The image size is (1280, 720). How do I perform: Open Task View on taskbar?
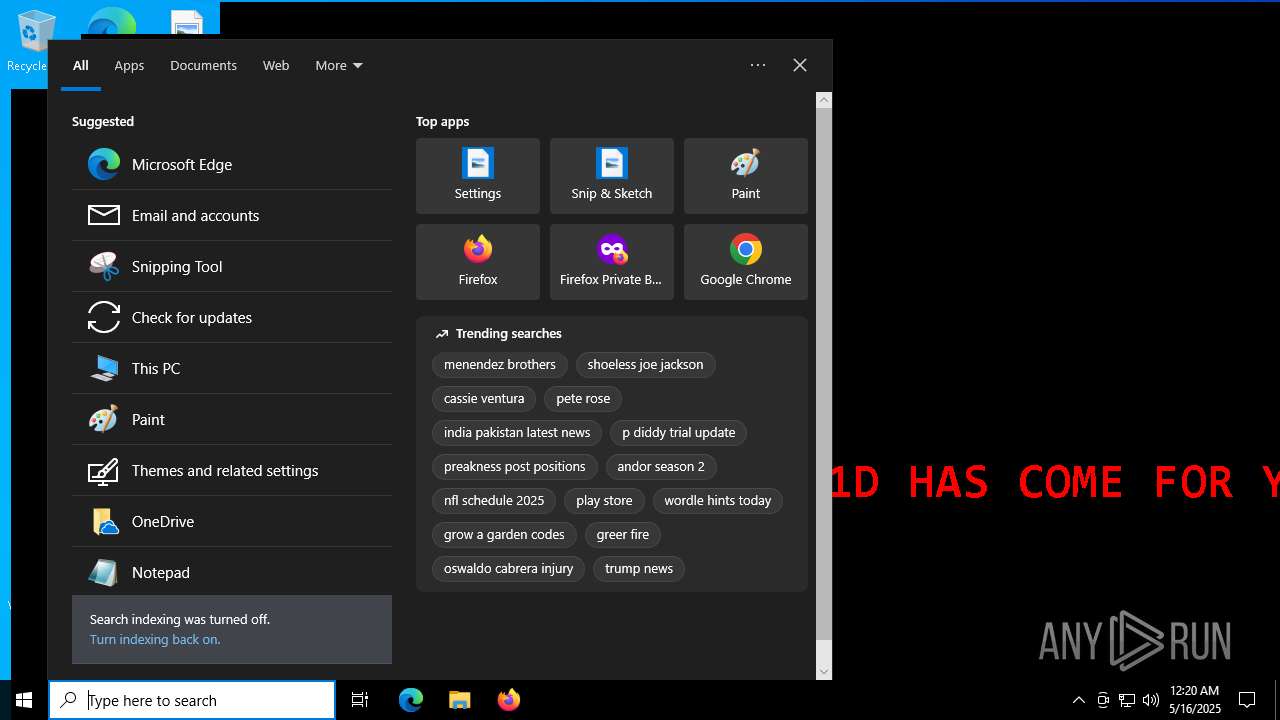(360, 700)
